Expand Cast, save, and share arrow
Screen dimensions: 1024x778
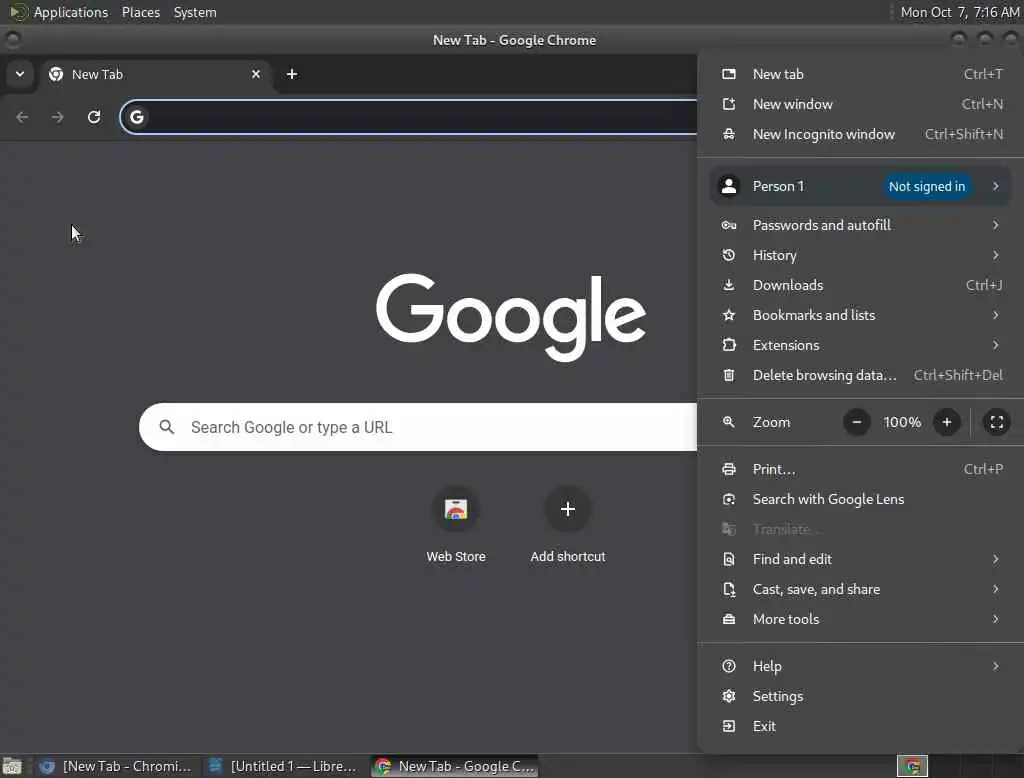pos(995,589)
